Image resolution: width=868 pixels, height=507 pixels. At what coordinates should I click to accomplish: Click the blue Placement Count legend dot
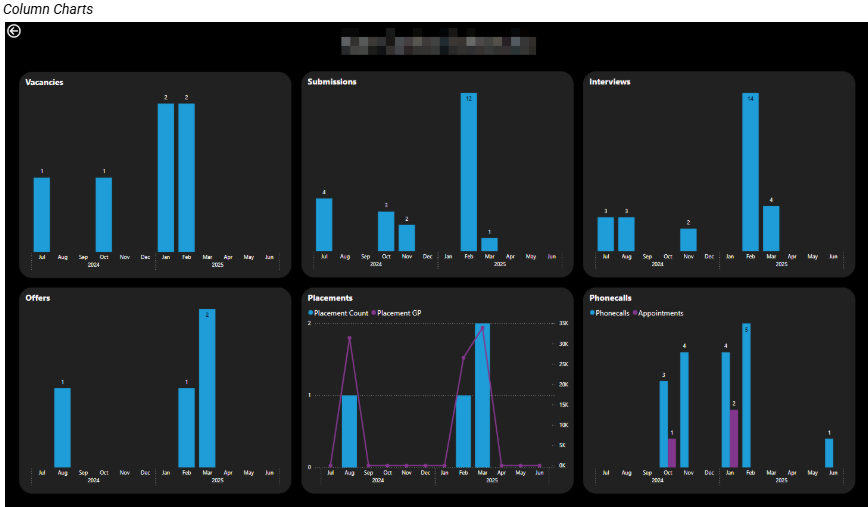tap(311, 313)
